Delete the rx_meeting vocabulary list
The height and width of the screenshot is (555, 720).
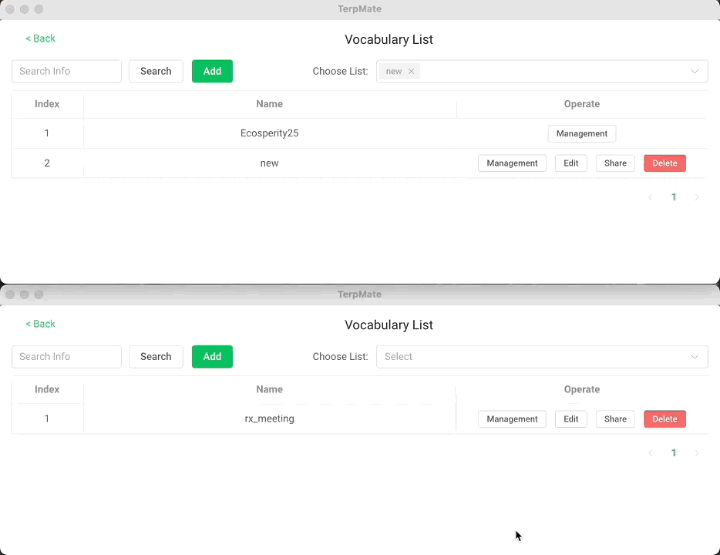664,419
